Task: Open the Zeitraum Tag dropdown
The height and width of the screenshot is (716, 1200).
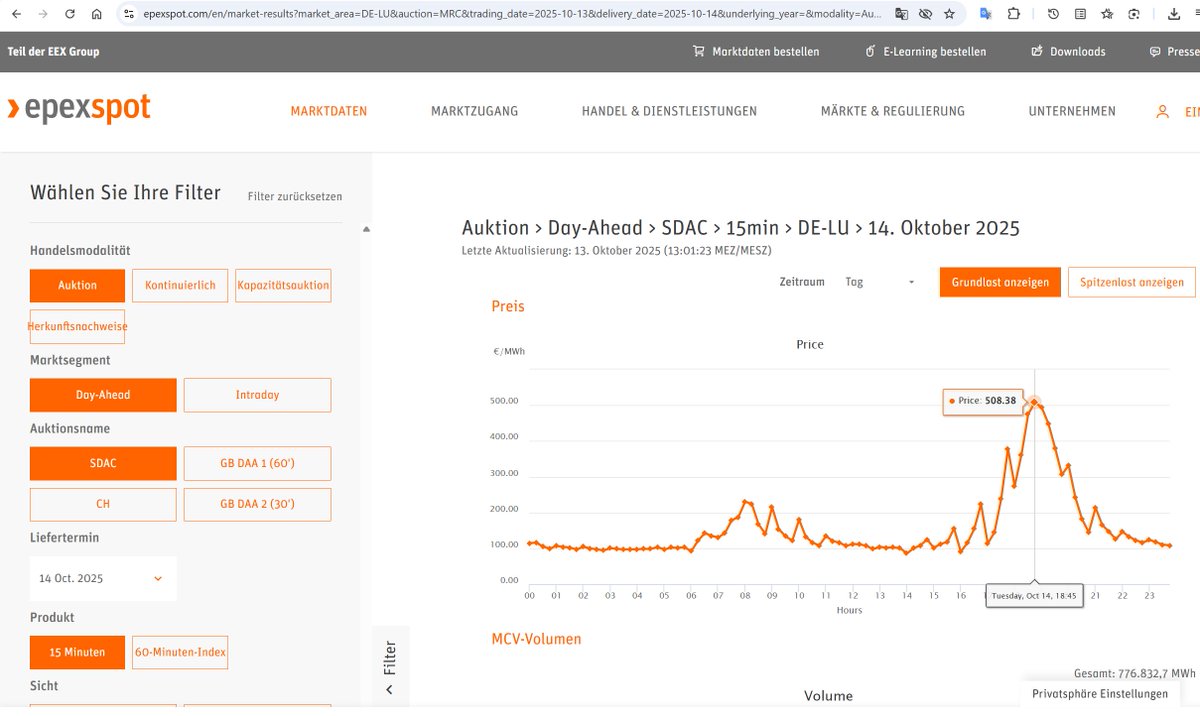Action: click(x=880, y=282)
